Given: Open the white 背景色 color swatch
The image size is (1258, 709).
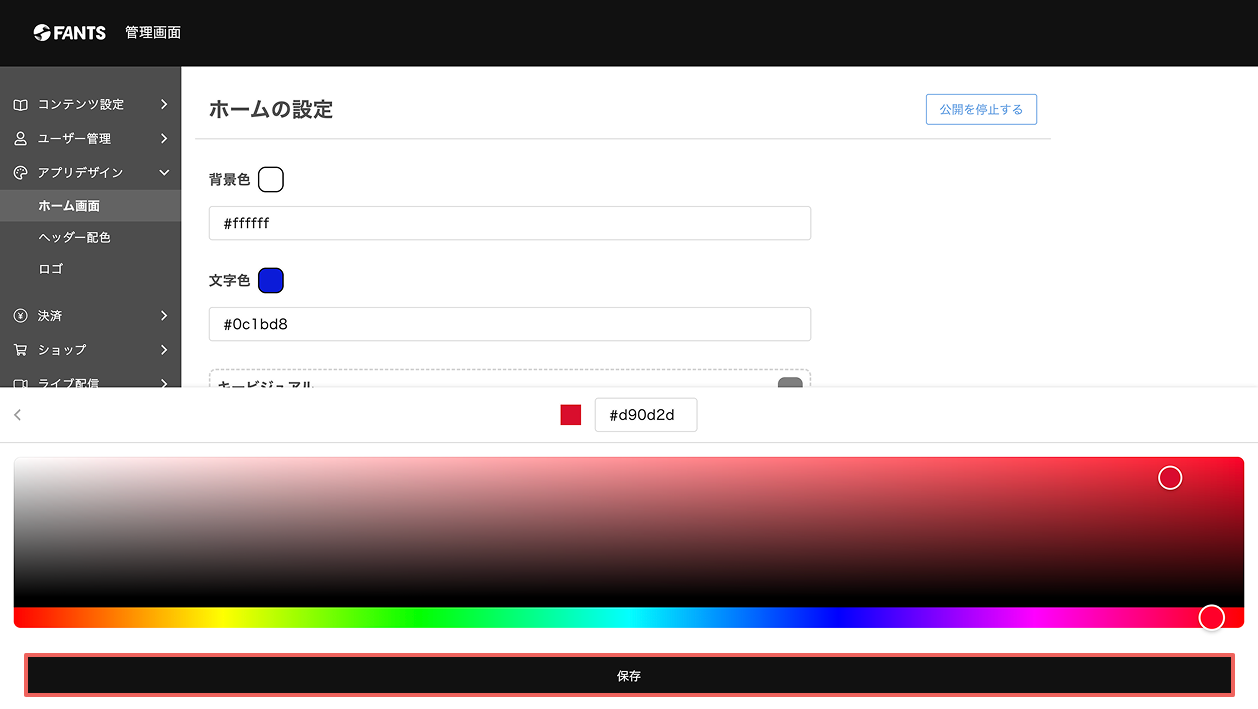Looking at the screenshot, I should [271, 180].
